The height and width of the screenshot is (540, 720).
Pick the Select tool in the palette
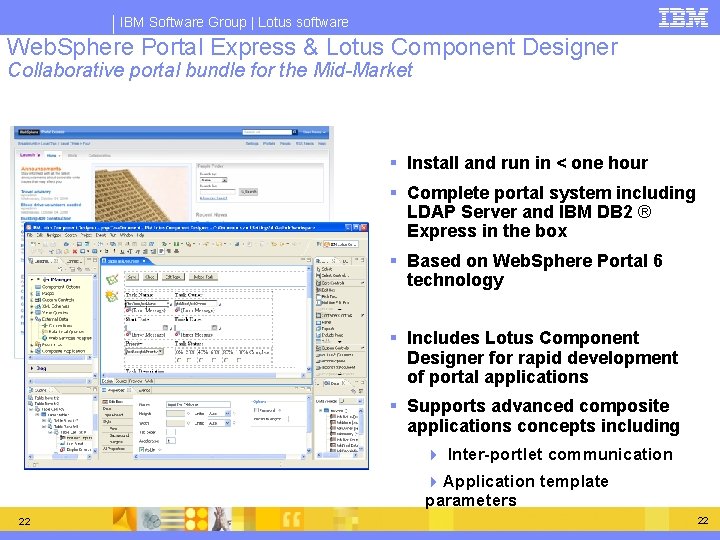(325, 269)
